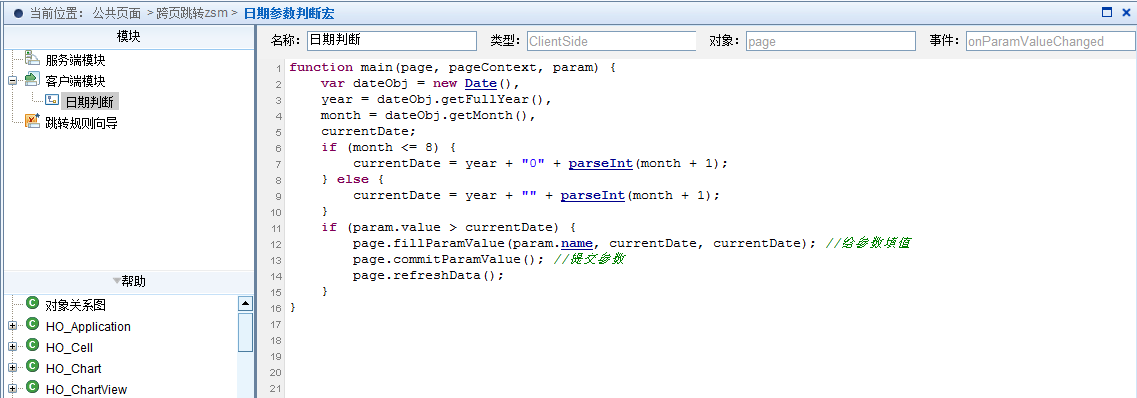Expand the HO_ChartView node
Image resolution: width=1137 pixels, height=398 pixels.
tap(12, 389)
